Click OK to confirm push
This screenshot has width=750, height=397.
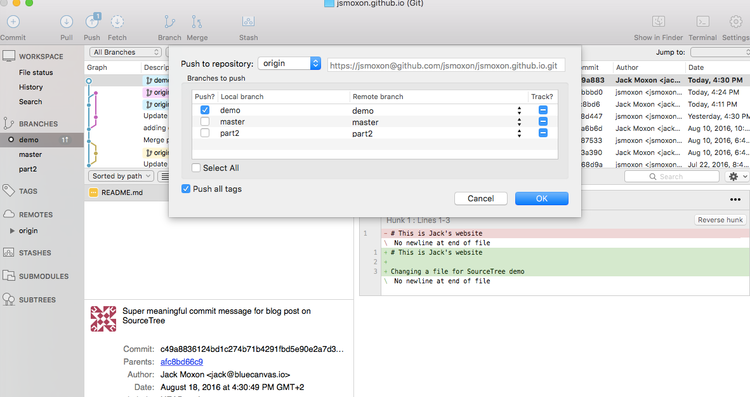click(x=541, y=198)
